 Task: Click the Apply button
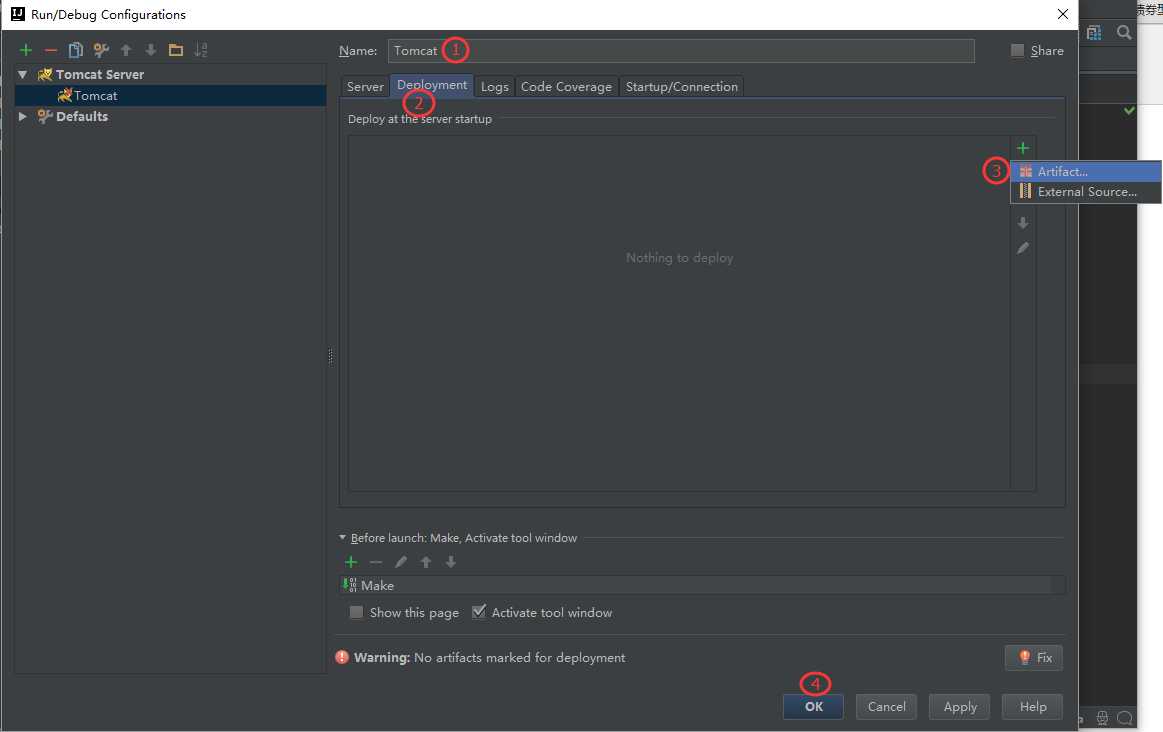[x=960, y=707]
